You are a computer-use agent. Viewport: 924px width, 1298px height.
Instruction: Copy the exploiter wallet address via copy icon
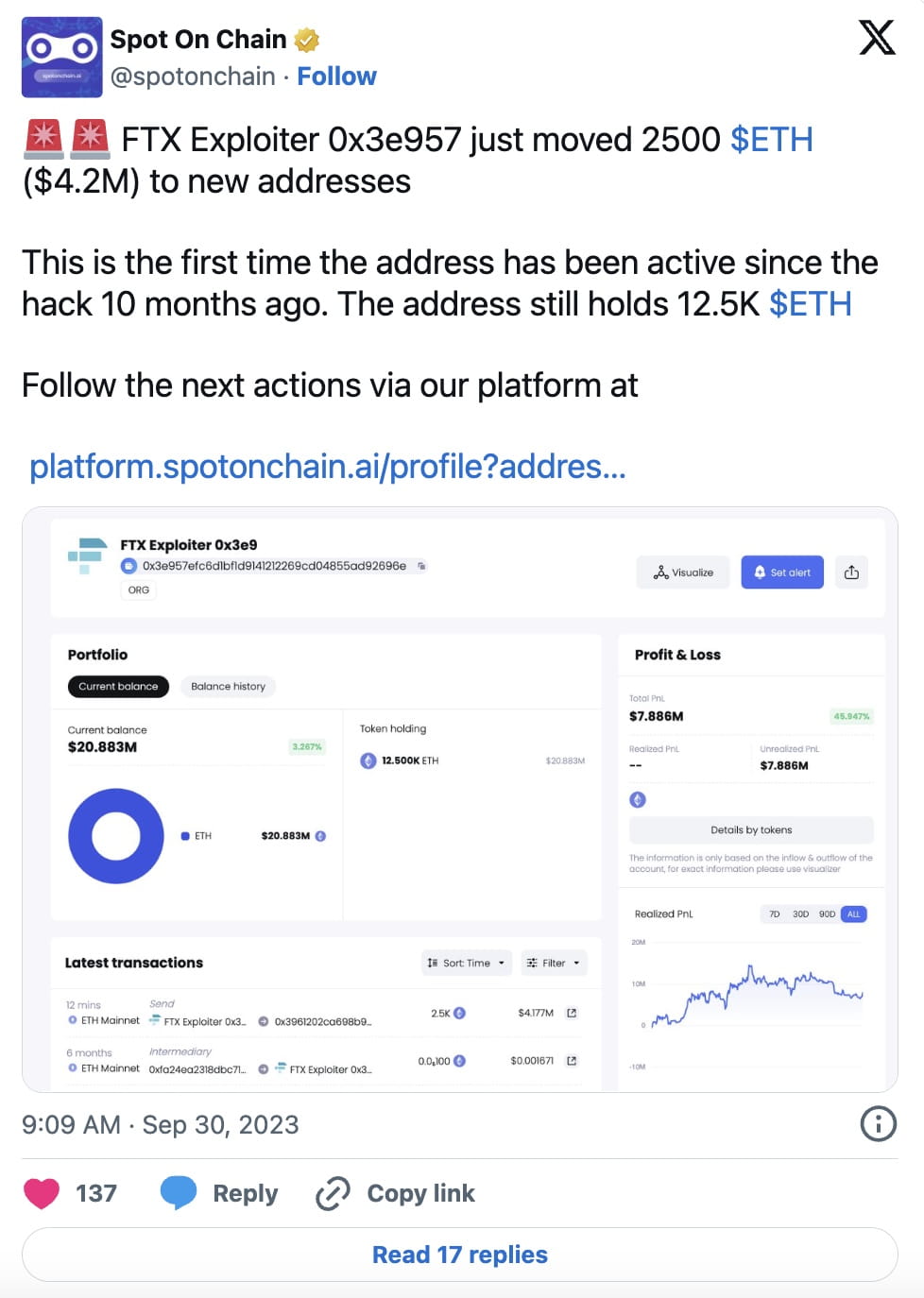(419, 565)
